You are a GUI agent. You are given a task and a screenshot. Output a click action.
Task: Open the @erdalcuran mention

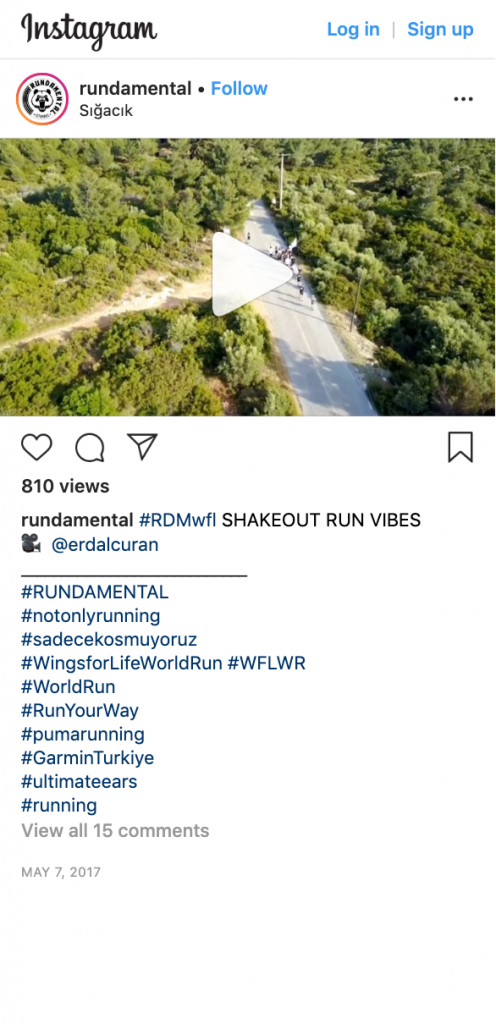104,545
